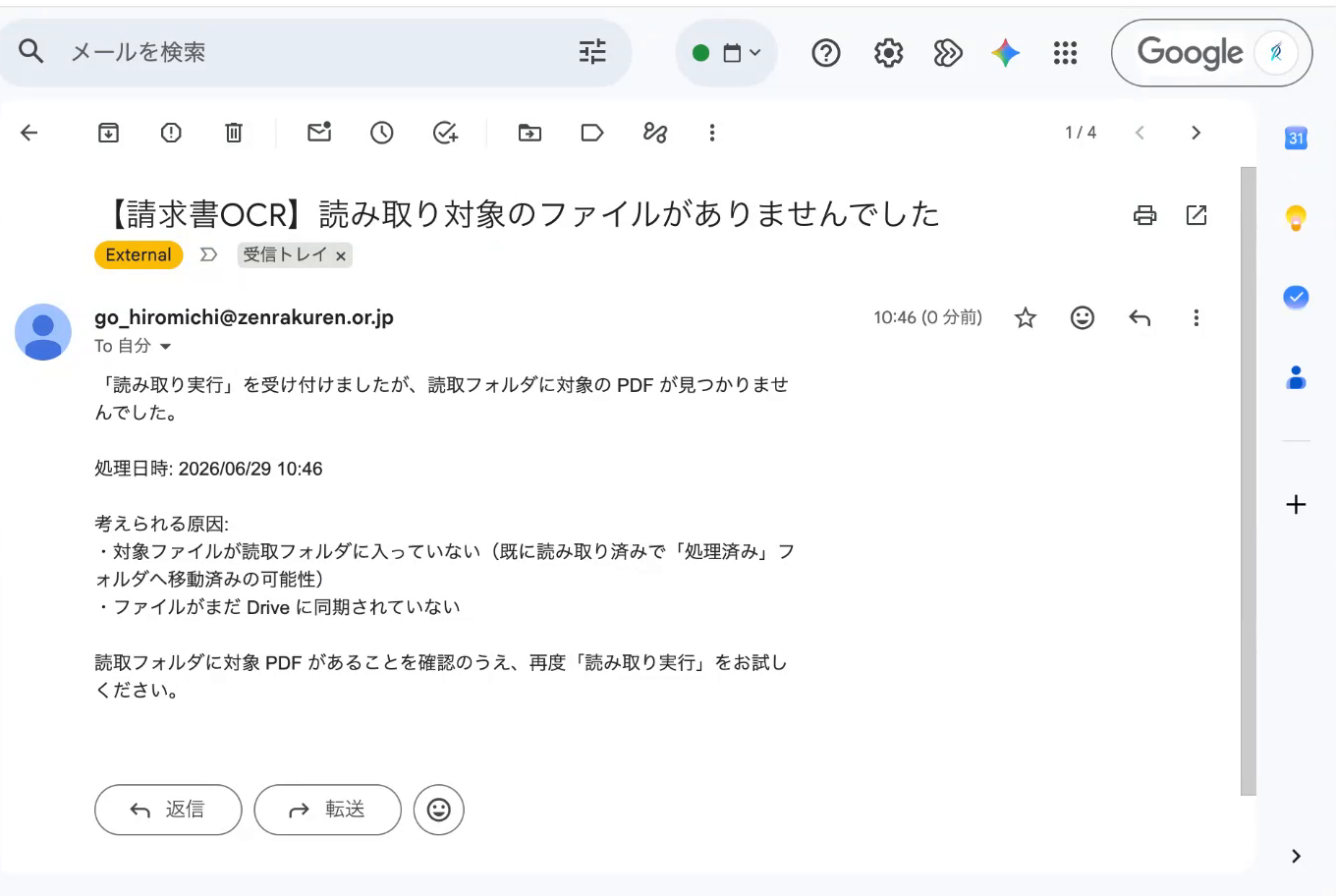Open Gemini sparkle assistant
This screenshot has height=896, width=1336.
(x=1005, y=53)
